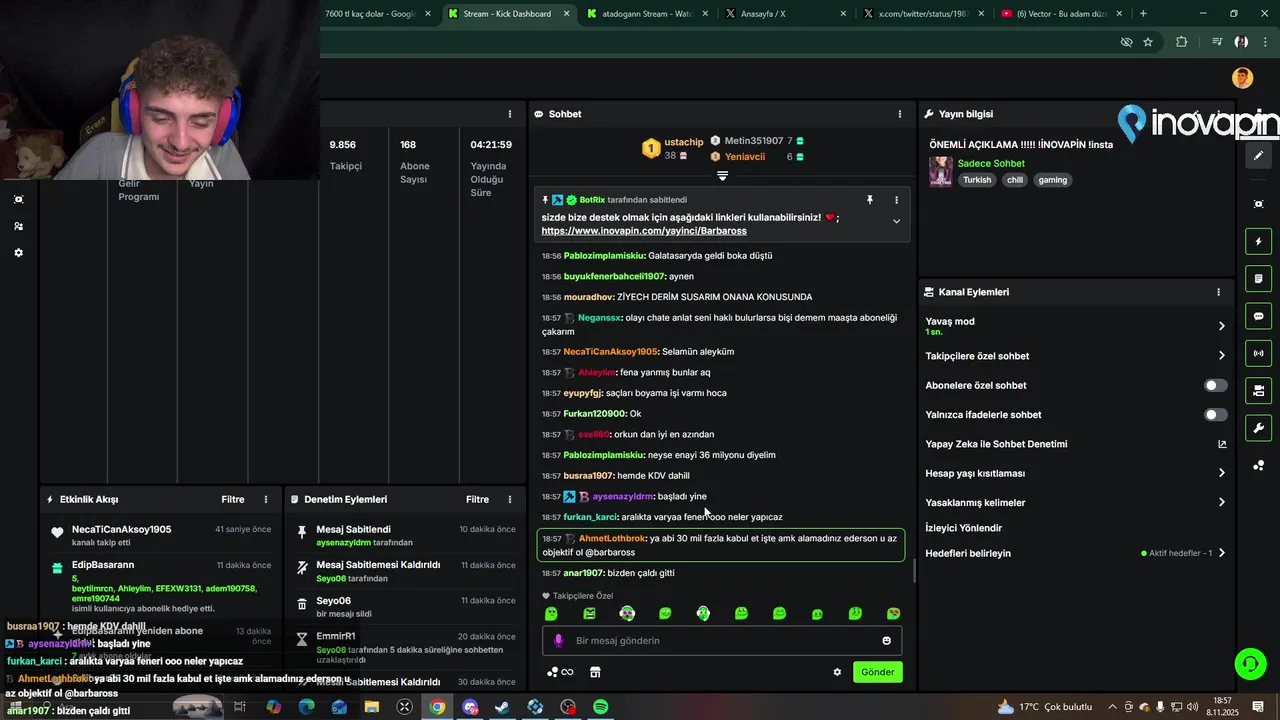Switch to the Vector YouTube tab
Image resolution: width=1280 pixels, height=720 pixels.
click(x=1062, y=14)
